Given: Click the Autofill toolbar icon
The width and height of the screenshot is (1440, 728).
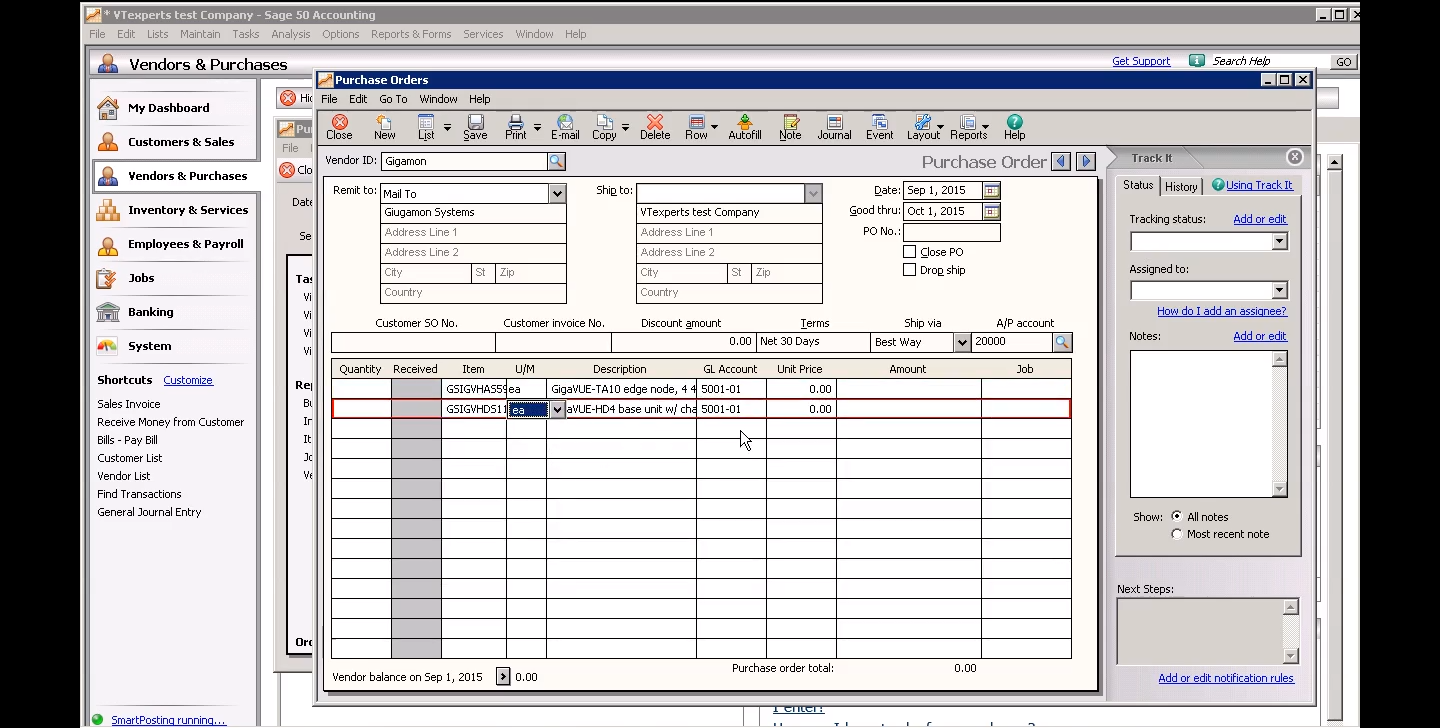Looking at the screenshot, I should coord(745,127).
